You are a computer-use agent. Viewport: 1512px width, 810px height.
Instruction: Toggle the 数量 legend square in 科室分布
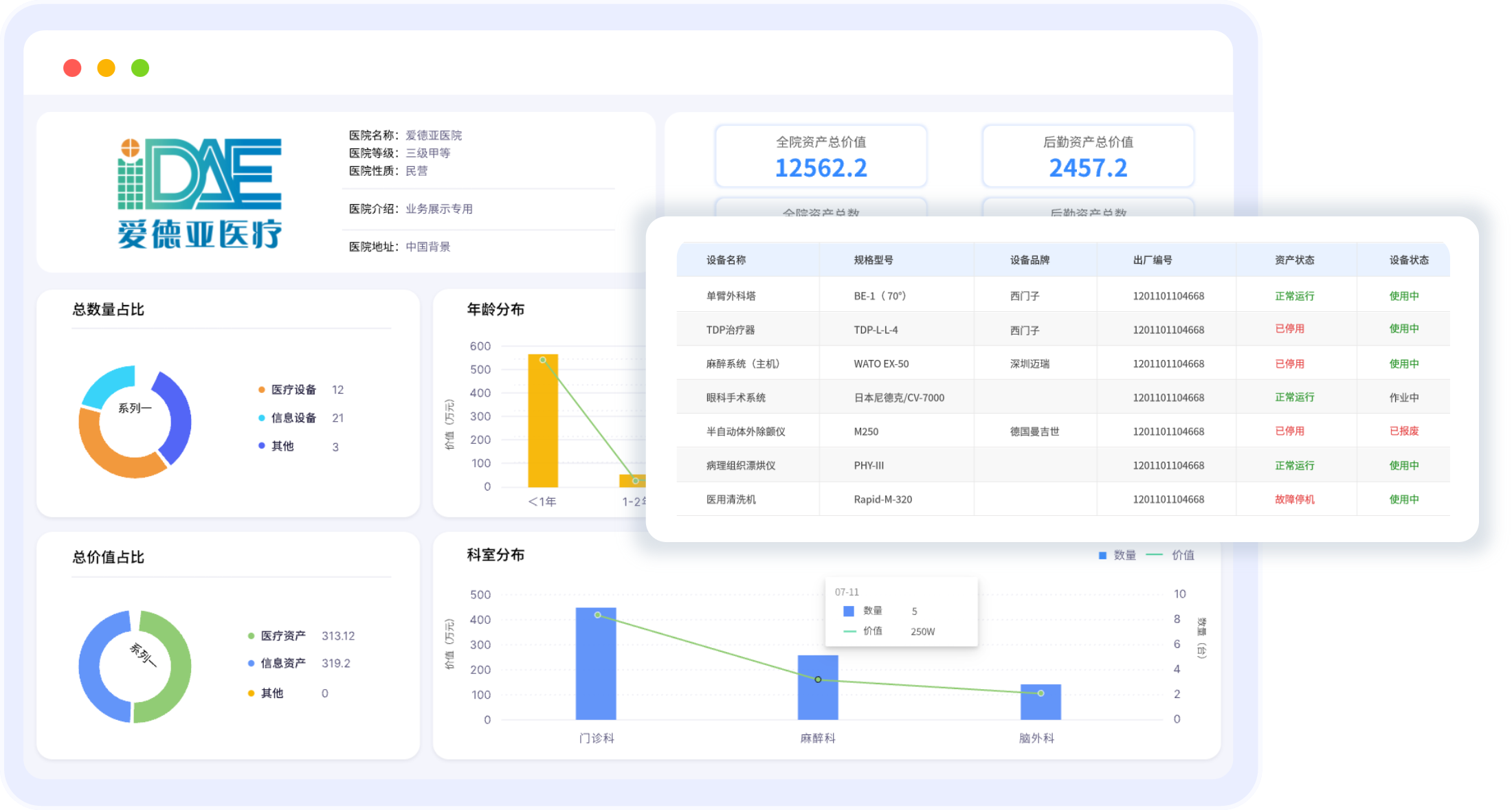[x=1102, y=555]
